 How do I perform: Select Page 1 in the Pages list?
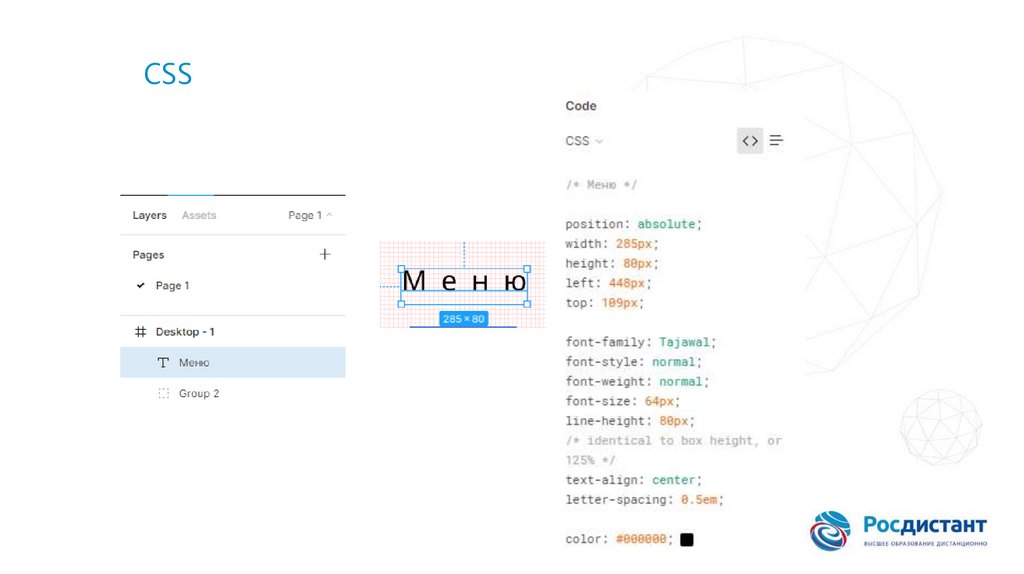pyautogui.click(x=172, y=286)
